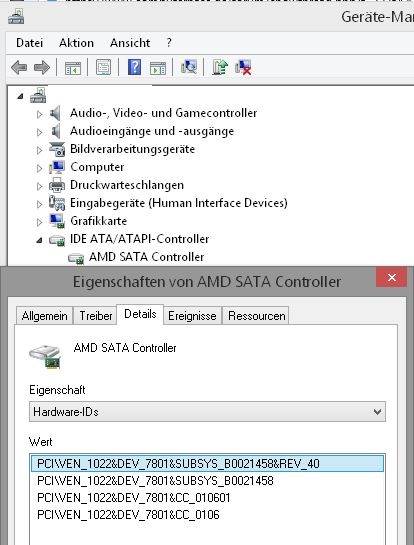Open the Hardware-IDs property dropdown
This screenshot has width=414, height=545.
(x=207, y=412)
